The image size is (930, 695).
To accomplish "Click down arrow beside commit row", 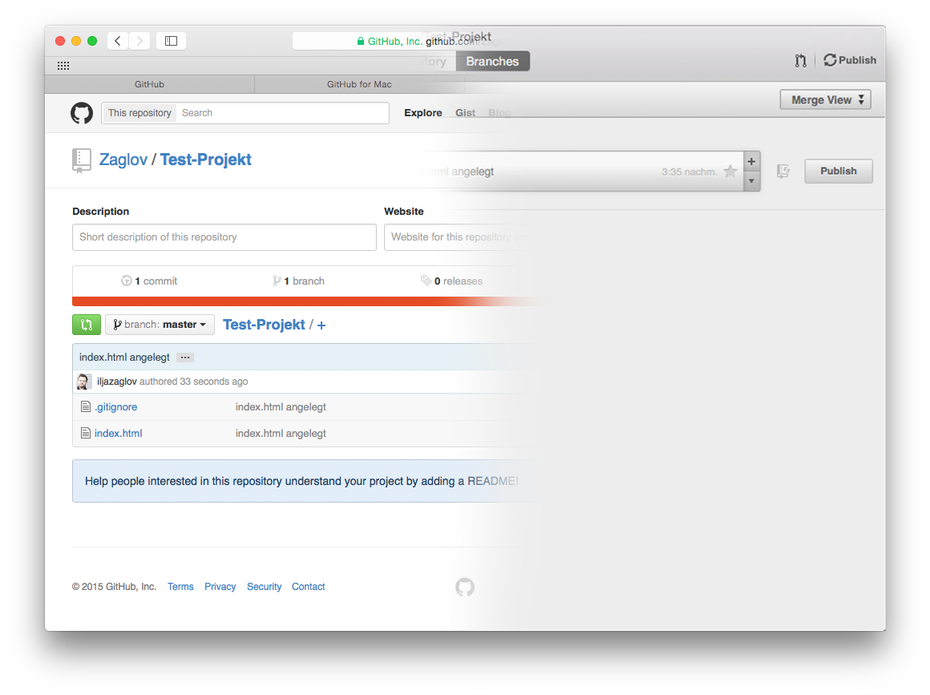I will pos(751,181).
